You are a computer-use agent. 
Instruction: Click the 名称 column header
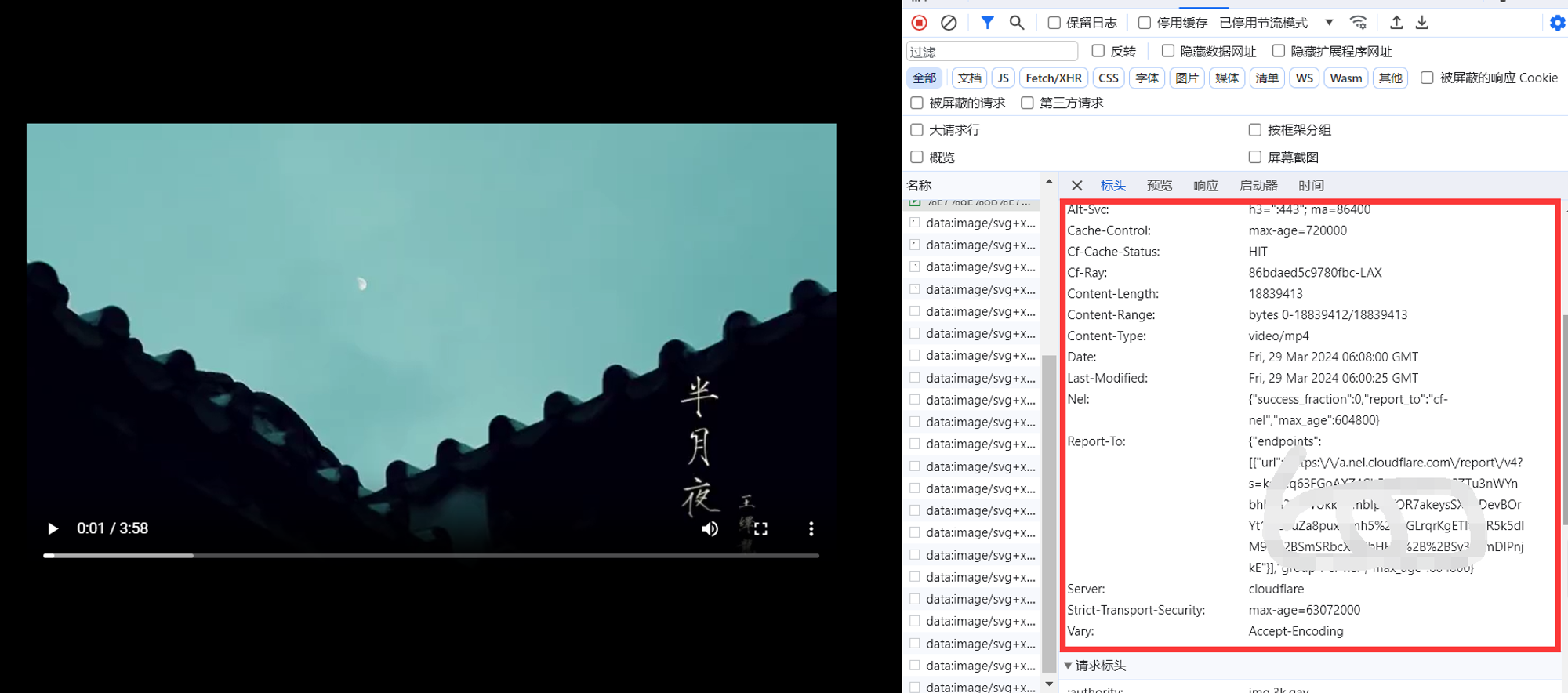[x=919, y=186]
